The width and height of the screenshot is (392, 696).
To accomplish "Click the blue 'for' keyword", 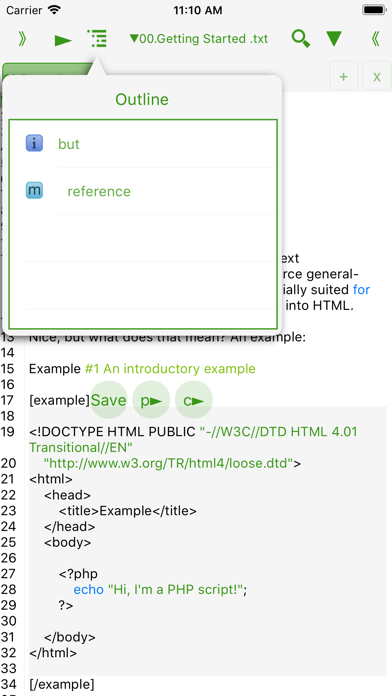I will 361,289.
